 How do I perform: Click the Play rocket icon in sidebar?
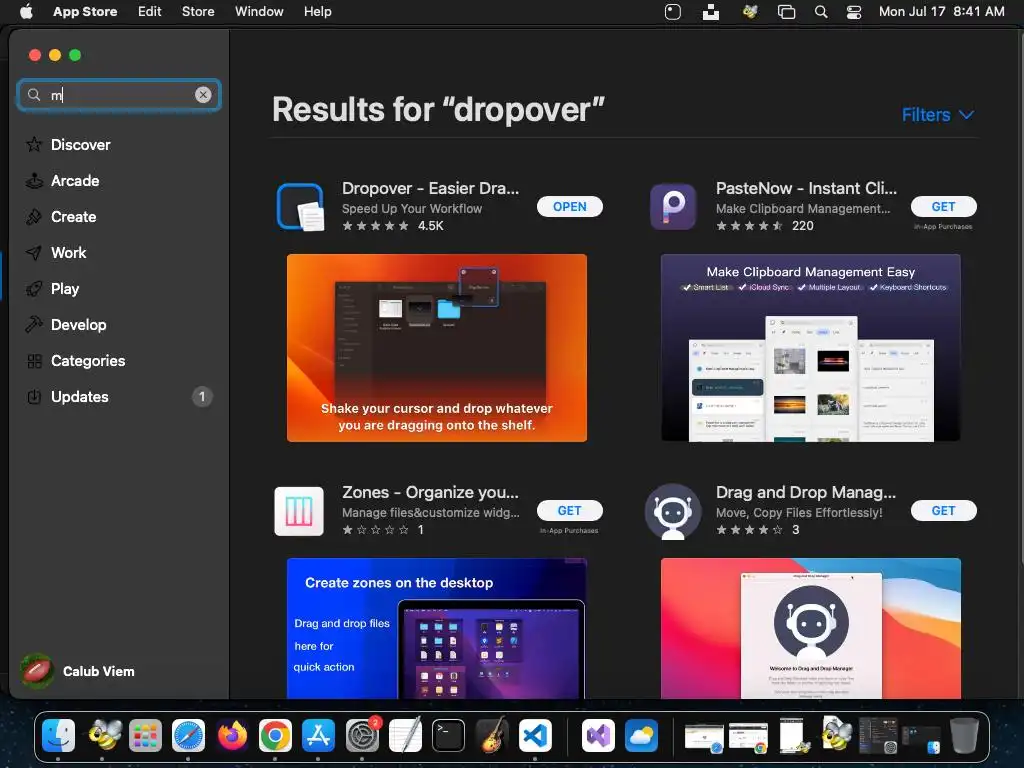(x=34, y=289)
